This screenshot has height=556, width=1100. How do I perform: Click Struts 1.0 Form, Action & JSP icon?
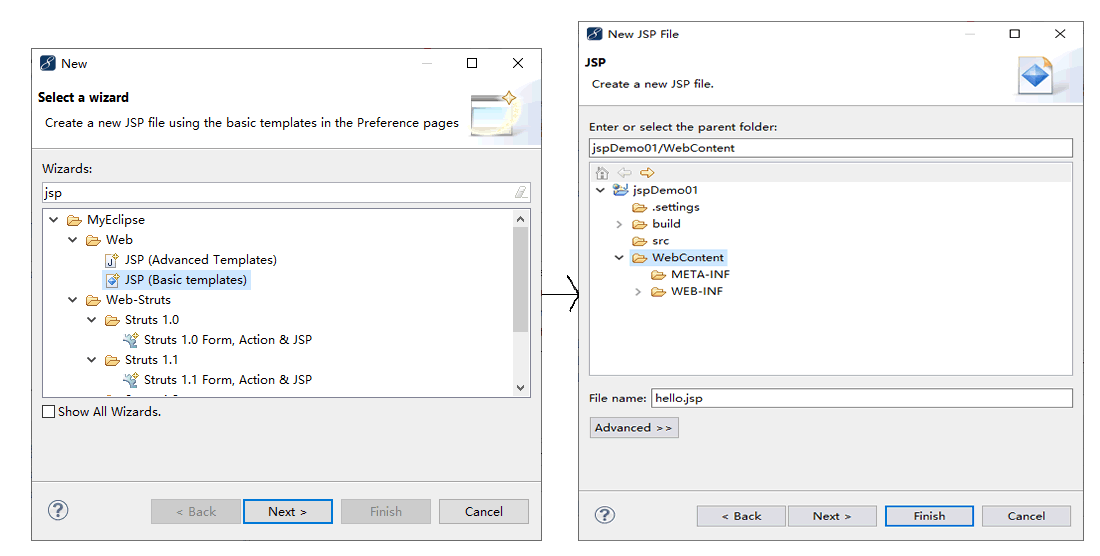point(131,340)
